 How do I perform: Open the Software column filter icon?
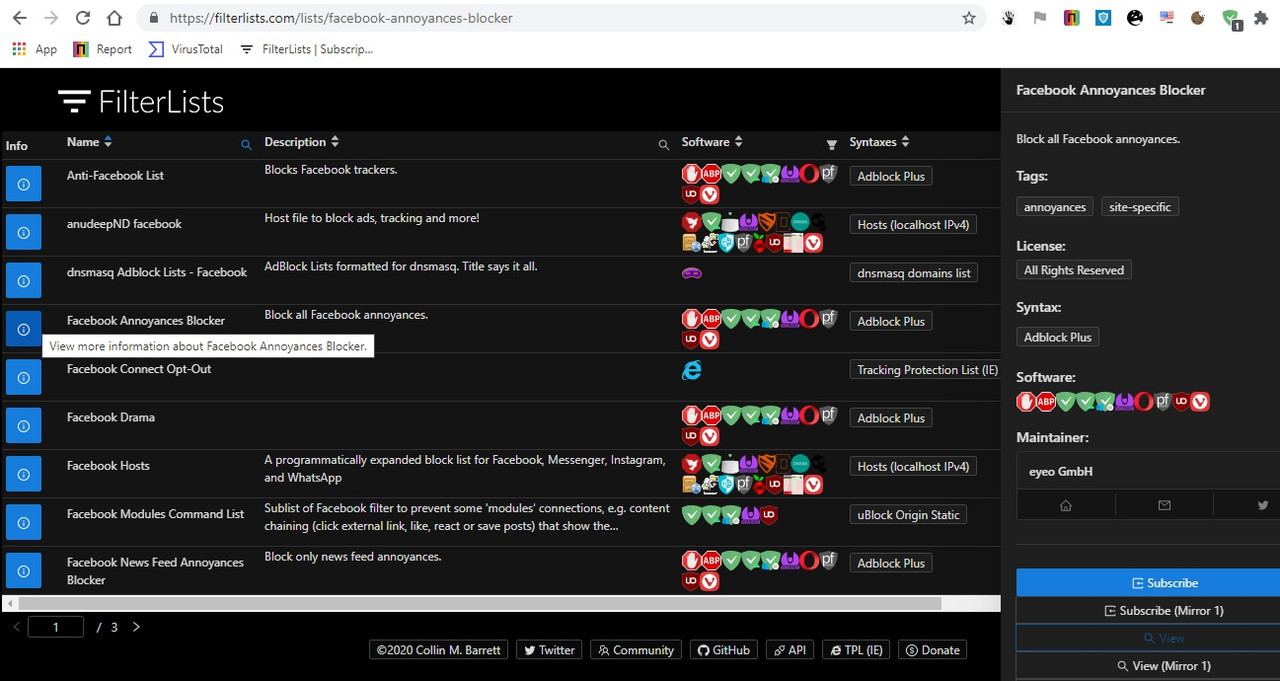[831, 145]
